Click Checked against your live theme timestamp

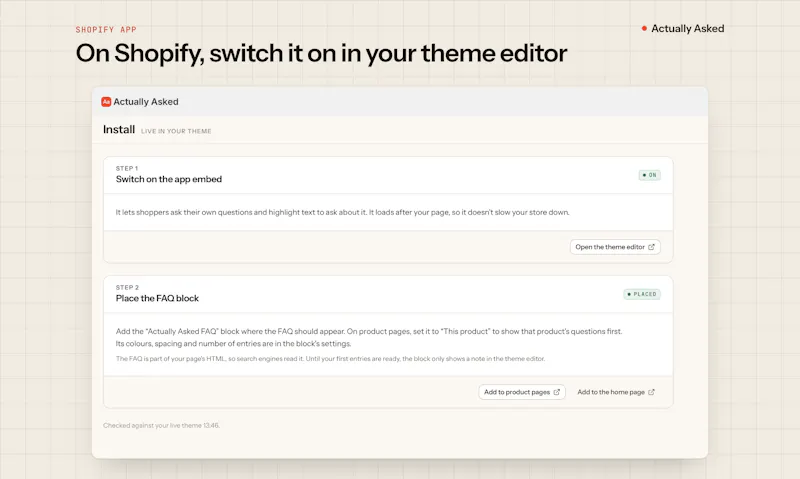tap(161, 425)
